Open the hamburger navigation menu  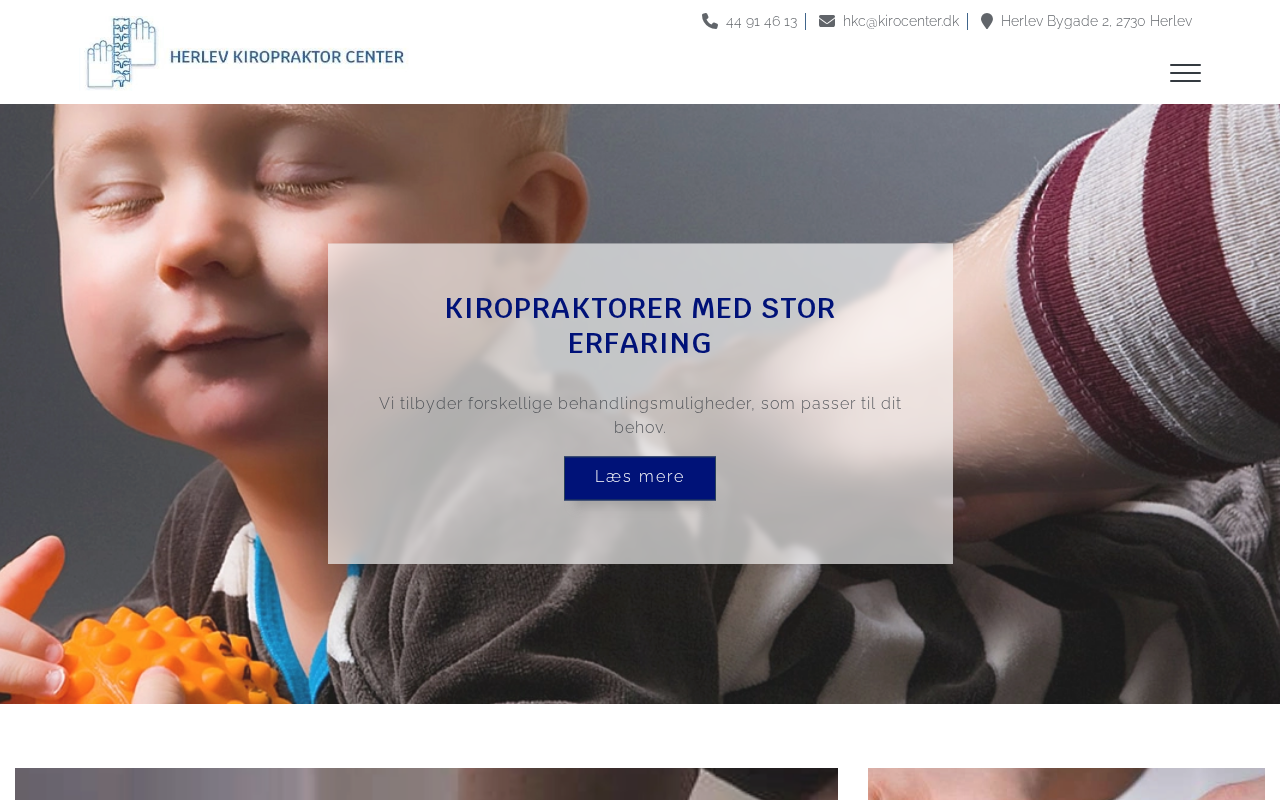(x=1185, y=73)
